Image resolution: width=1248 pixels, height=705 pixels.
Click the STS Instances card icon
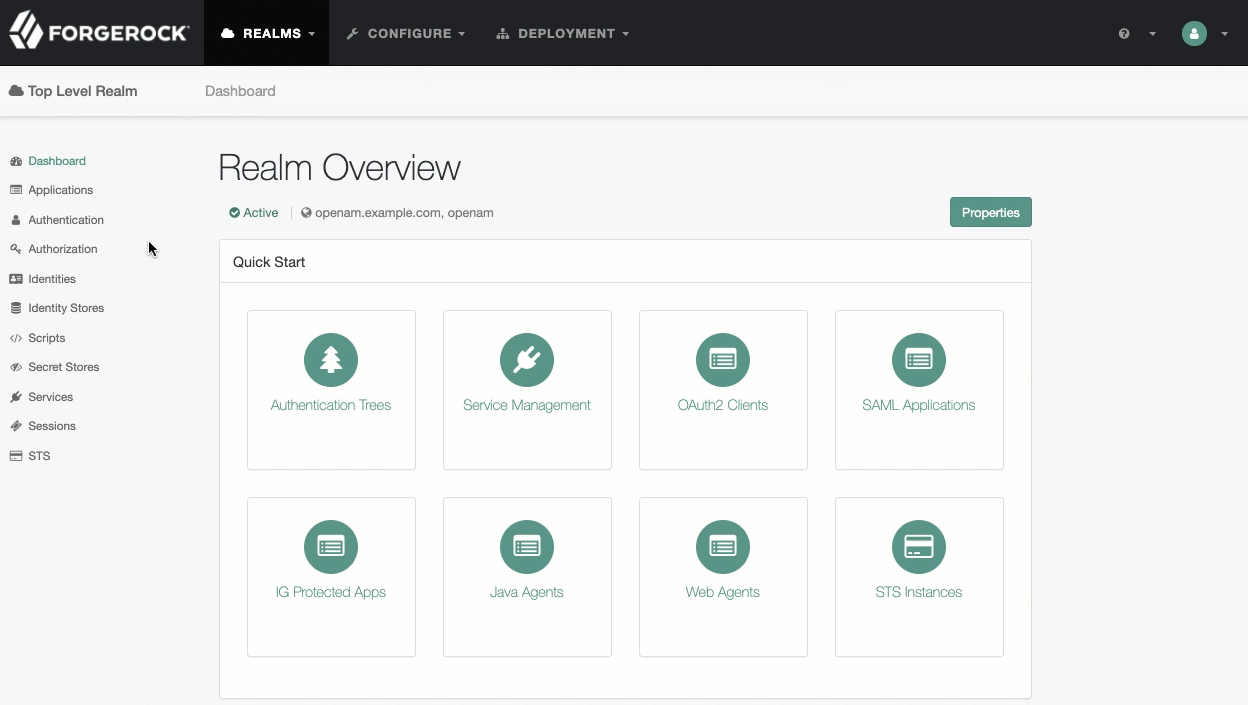point(919,547)
